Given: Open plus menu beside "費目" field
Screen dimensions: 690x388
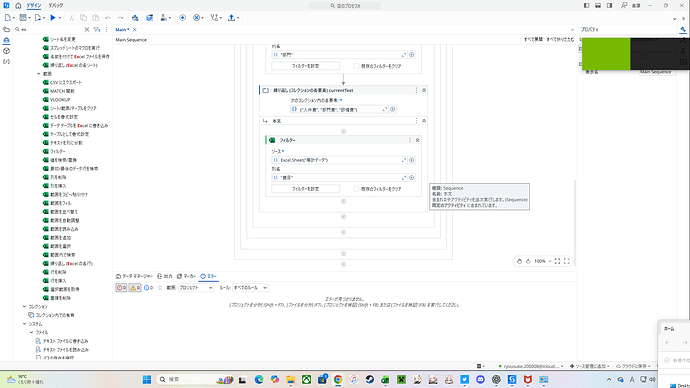Looking at the screenshot, I should pyautogui.click(x=411, y=178).
